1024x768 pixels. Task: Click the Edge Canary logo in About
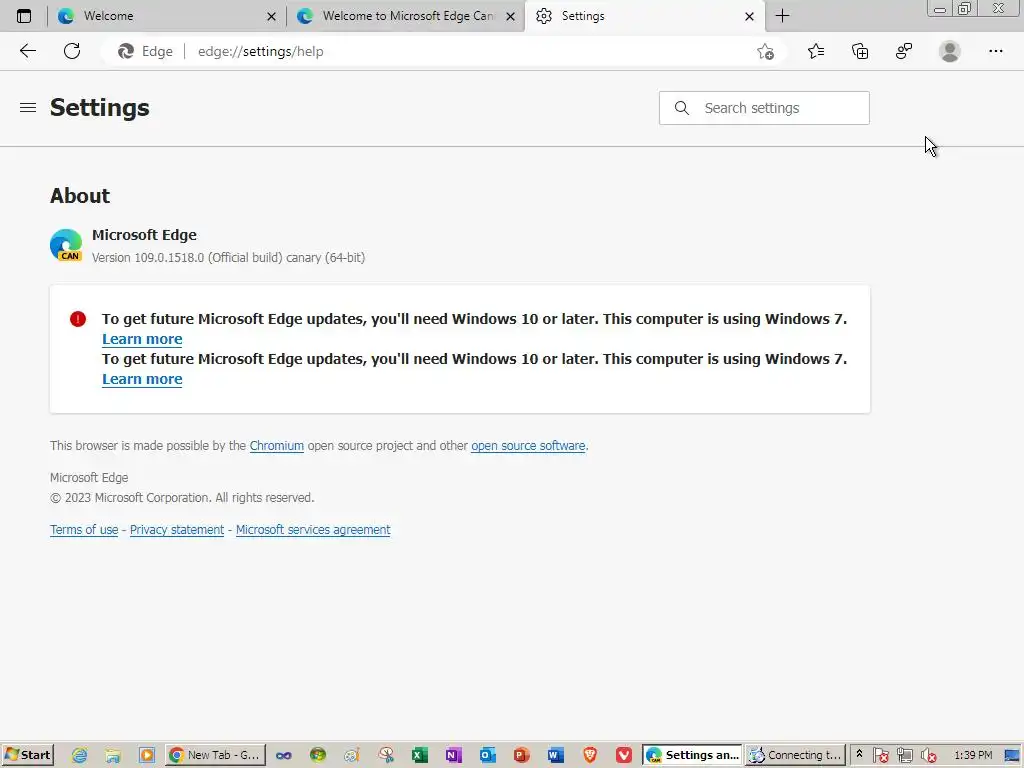[66, 246]
